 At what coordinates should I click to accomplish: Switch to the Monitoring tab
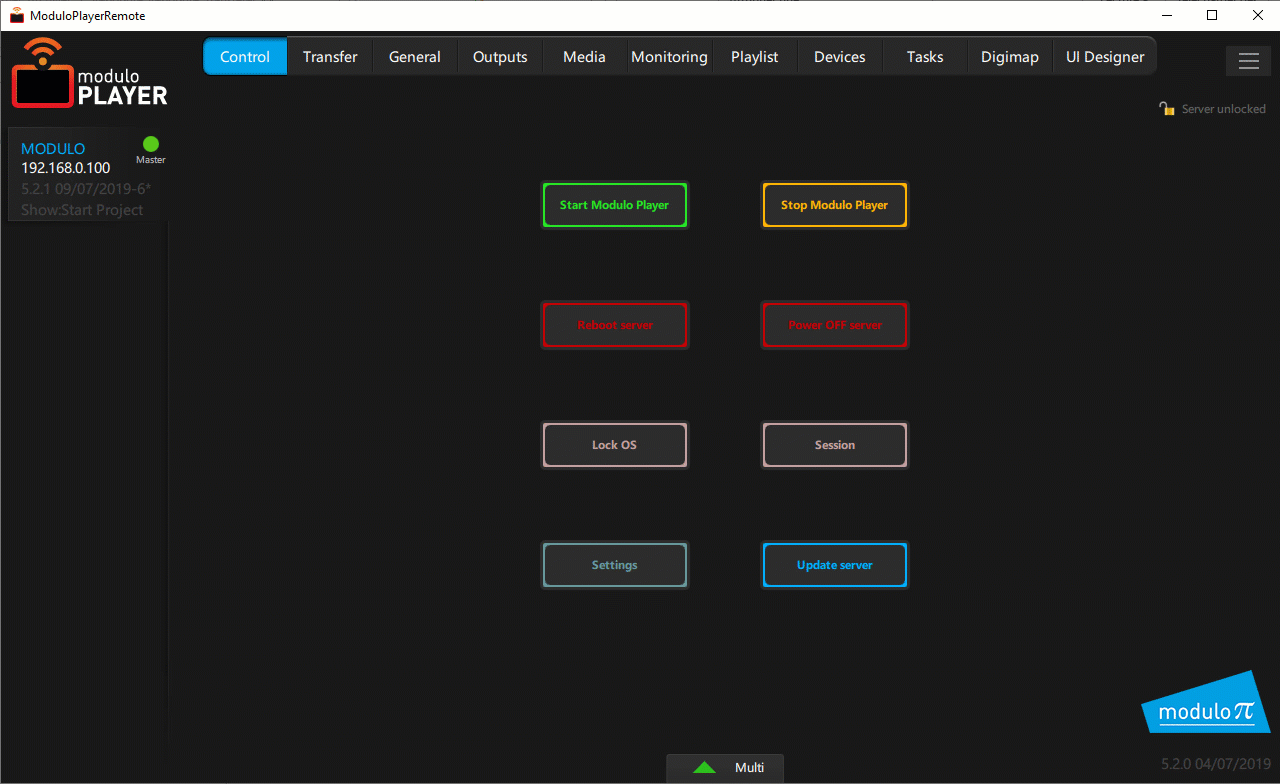669,57
